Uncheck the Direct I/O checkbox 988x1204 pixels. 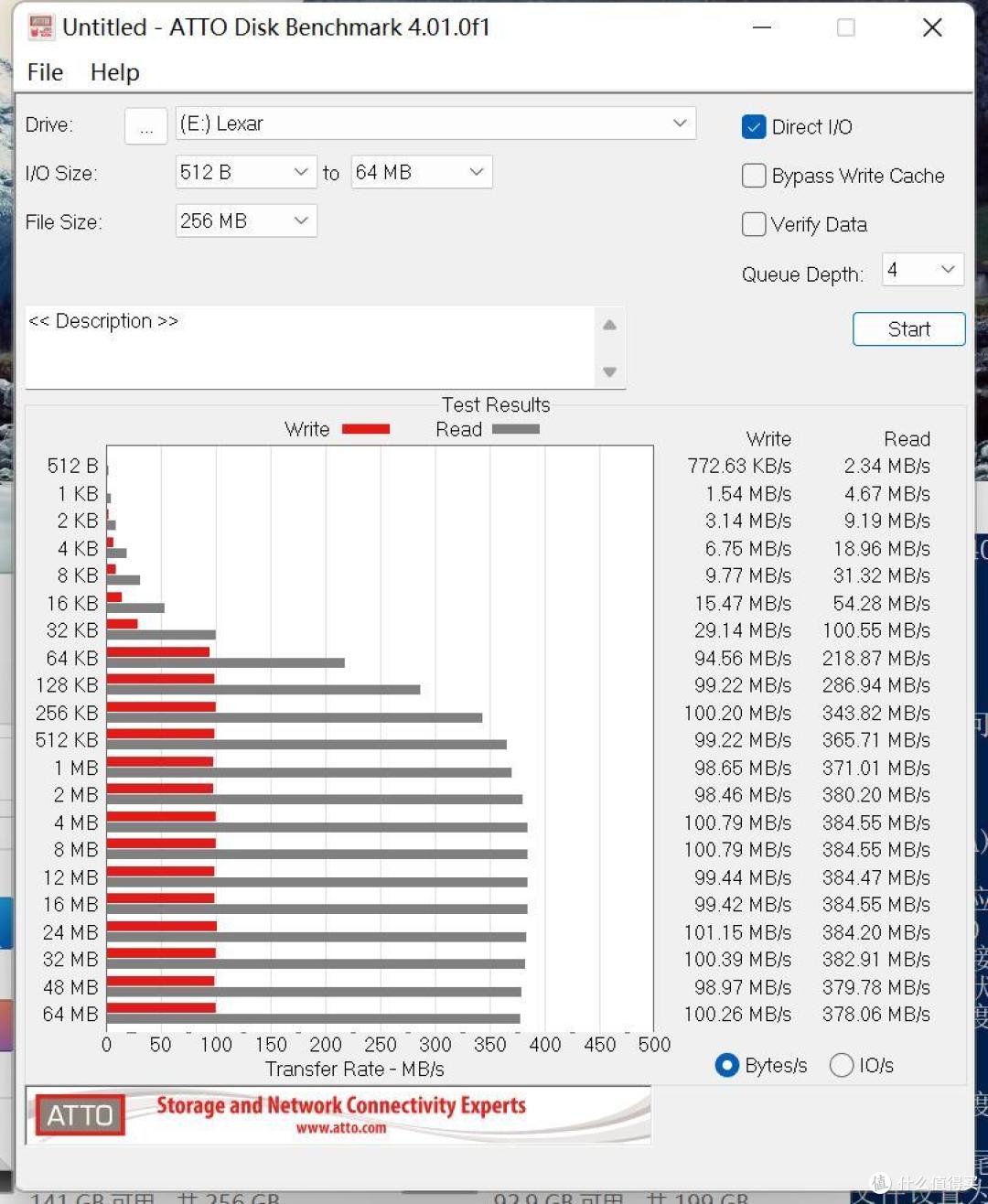tap(753, 127)
